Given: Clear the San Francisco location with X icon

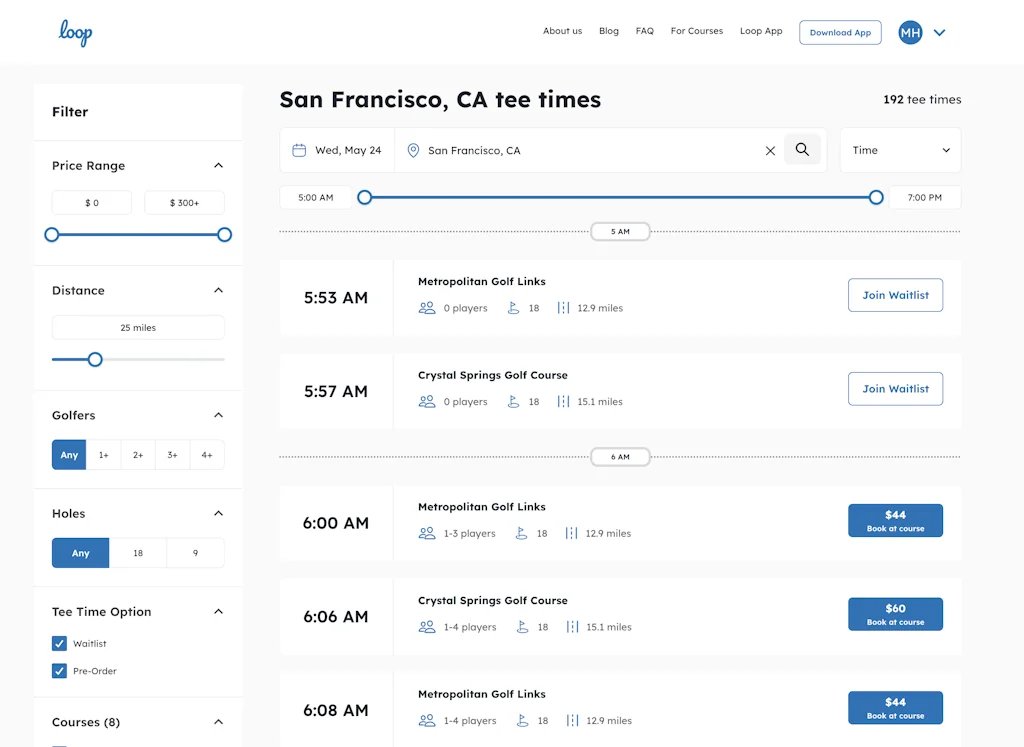Looking at the screenshot, I should pyautogui.click(x=770, y=151).
